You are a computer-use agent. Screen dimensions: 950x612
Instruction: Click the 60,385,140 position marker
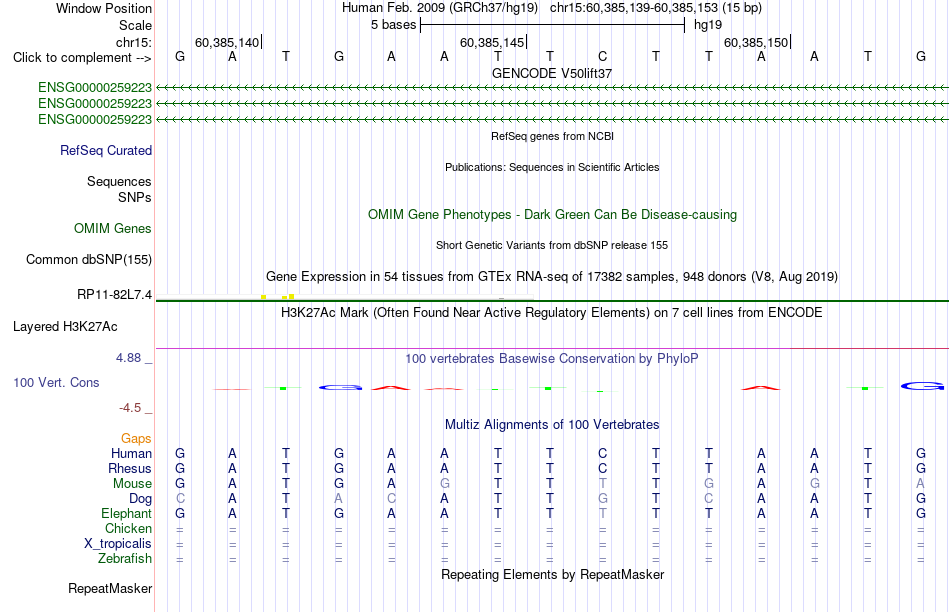pyautogui.click(x=227, y=42)
